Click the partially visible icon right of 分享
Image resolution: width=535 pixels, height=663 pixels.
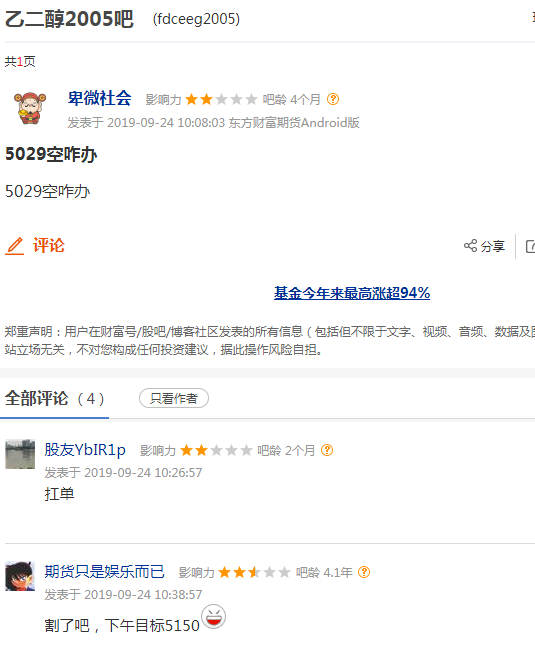tap(530, 246)
